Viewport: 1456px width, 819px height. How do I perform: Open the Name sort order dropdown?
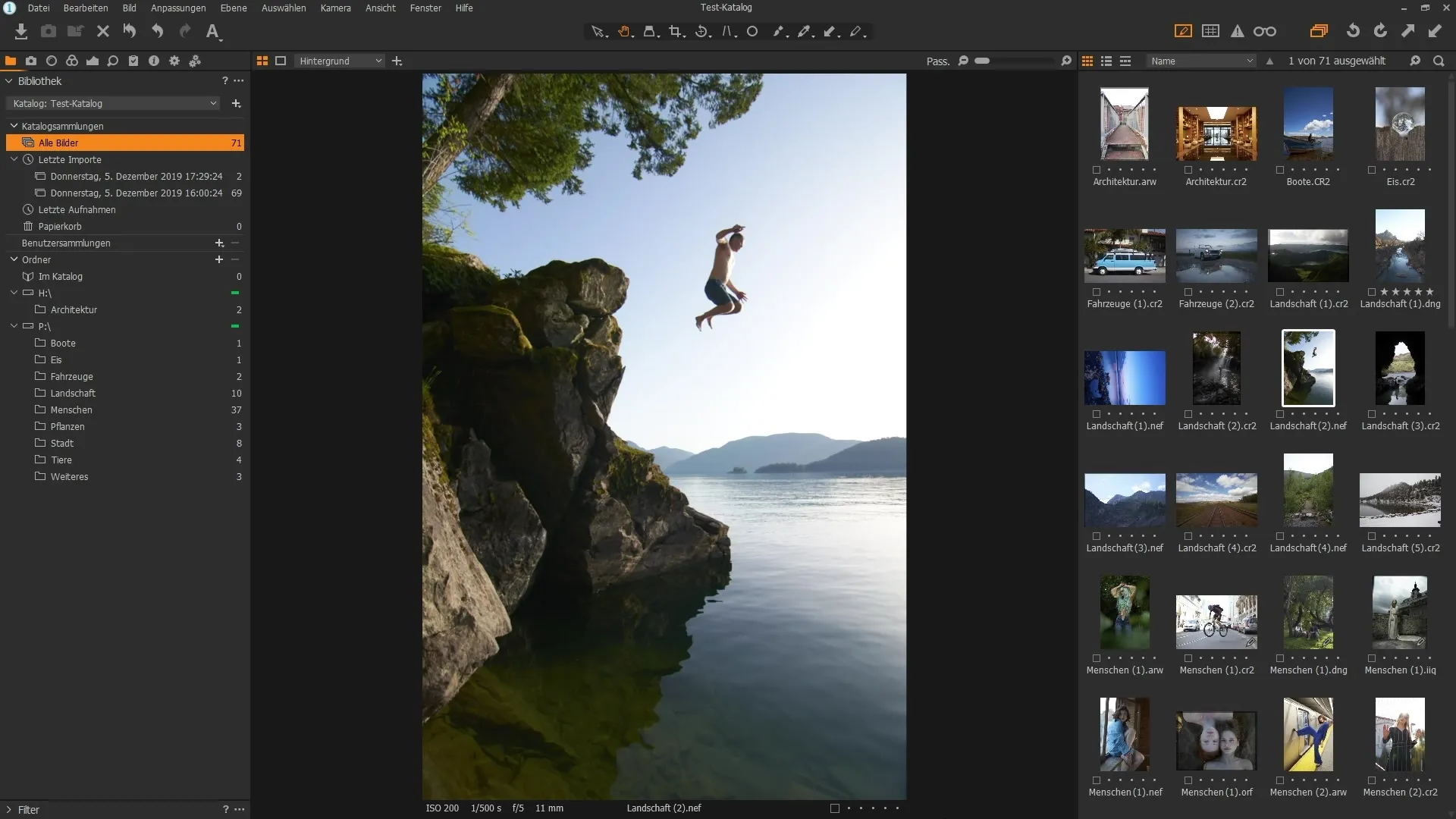[x=1201, y=61]
